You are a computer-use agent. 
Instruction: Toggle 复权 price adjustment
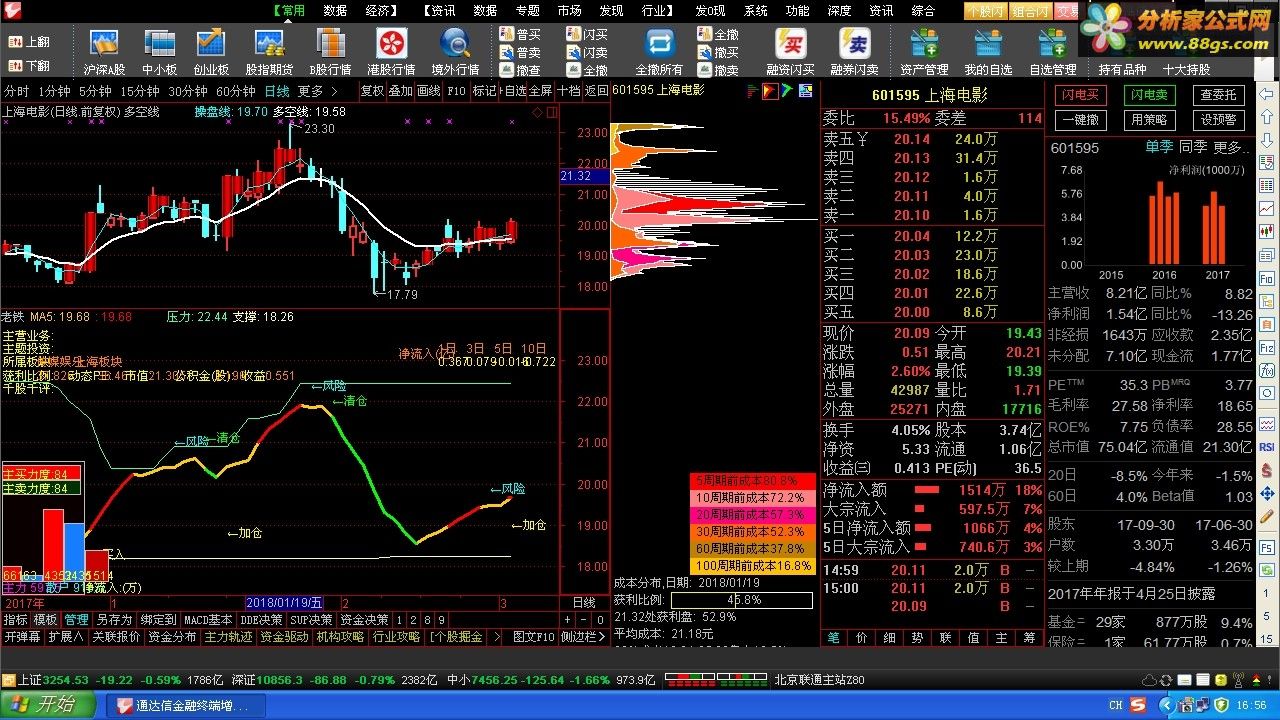tap(372, 90)
